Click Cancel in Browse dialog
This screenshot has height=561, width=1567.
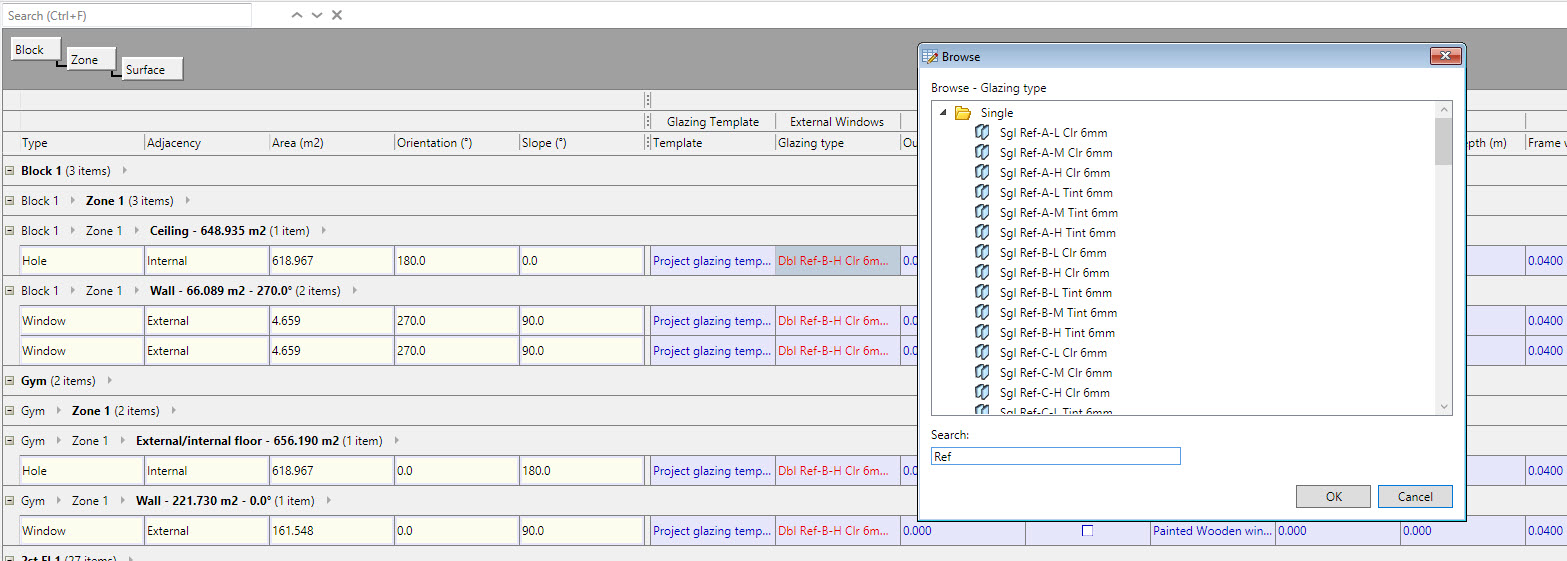point(1415,496)
